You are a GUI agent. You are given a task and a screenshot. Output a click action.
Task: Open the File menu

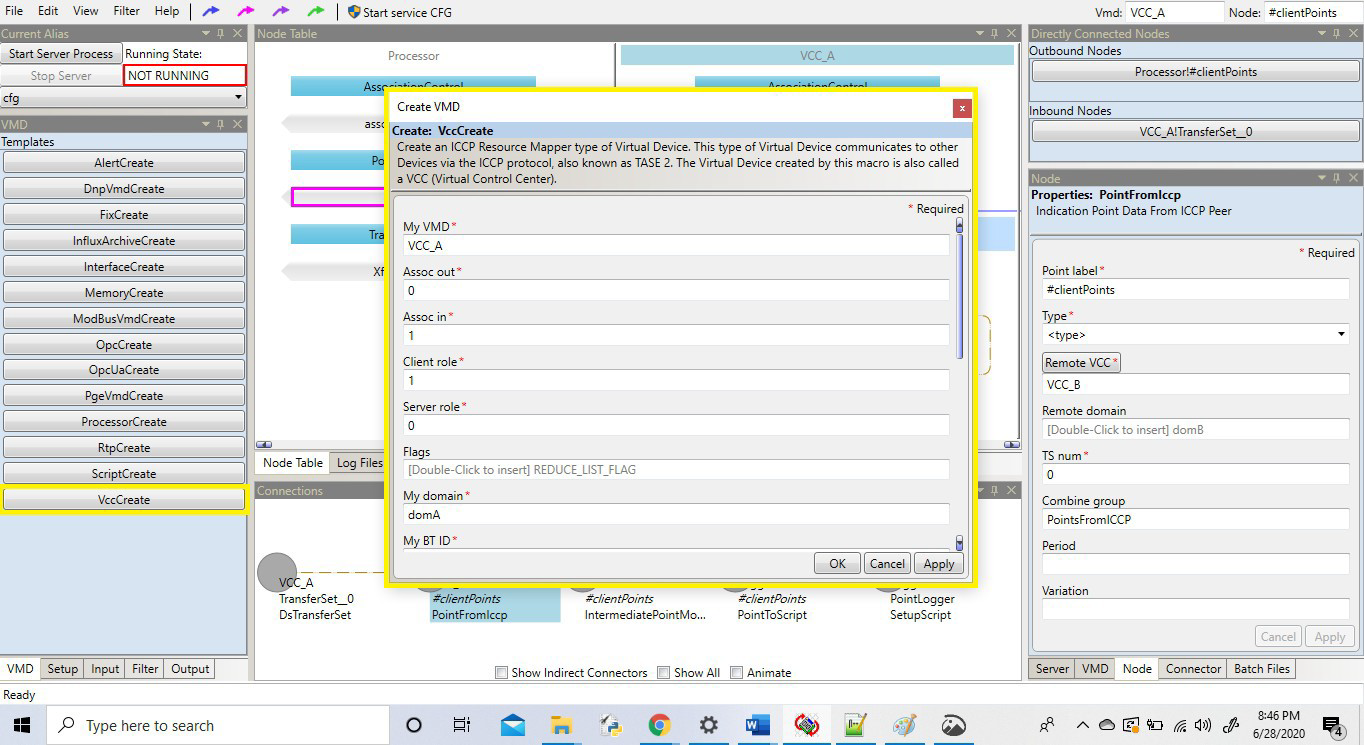tap(14, 11)
